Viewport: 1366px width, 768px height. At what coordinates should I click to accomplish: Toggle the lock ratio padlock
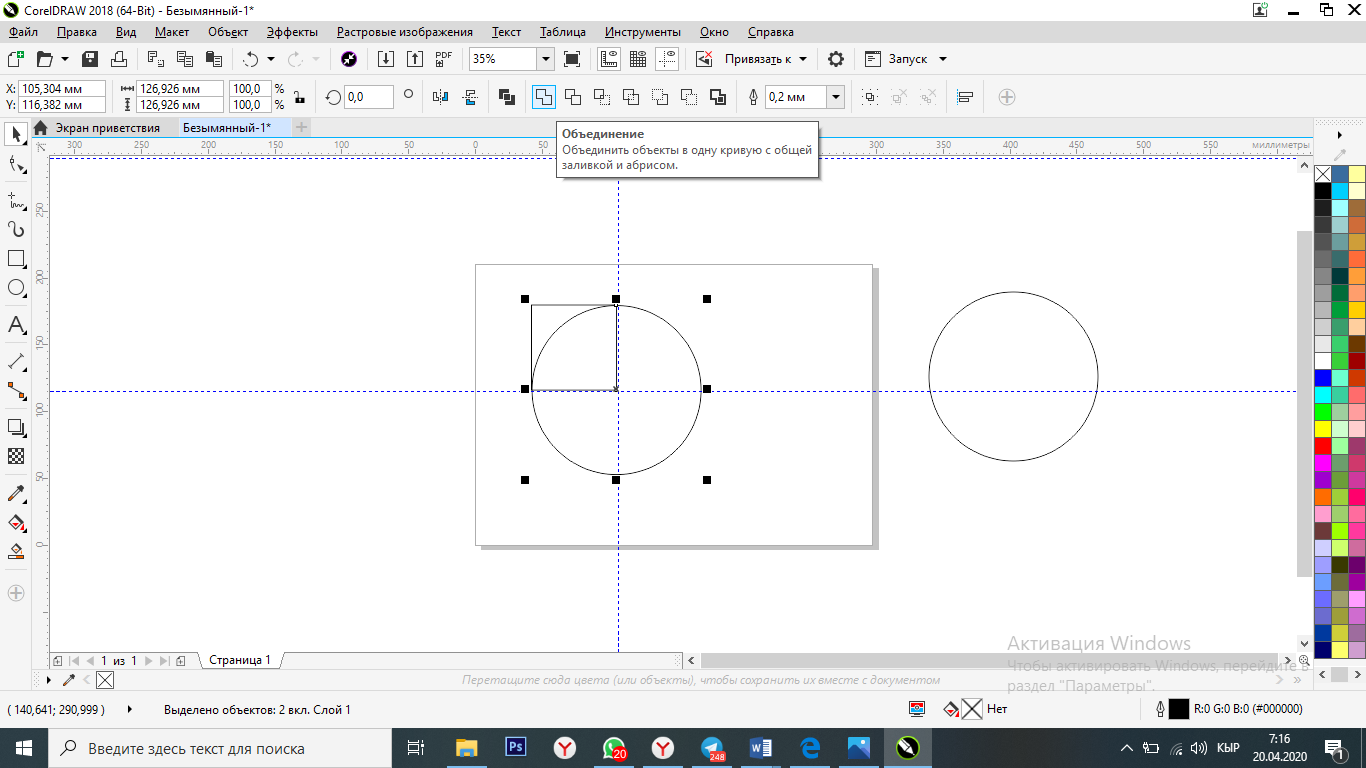point(299,97)
